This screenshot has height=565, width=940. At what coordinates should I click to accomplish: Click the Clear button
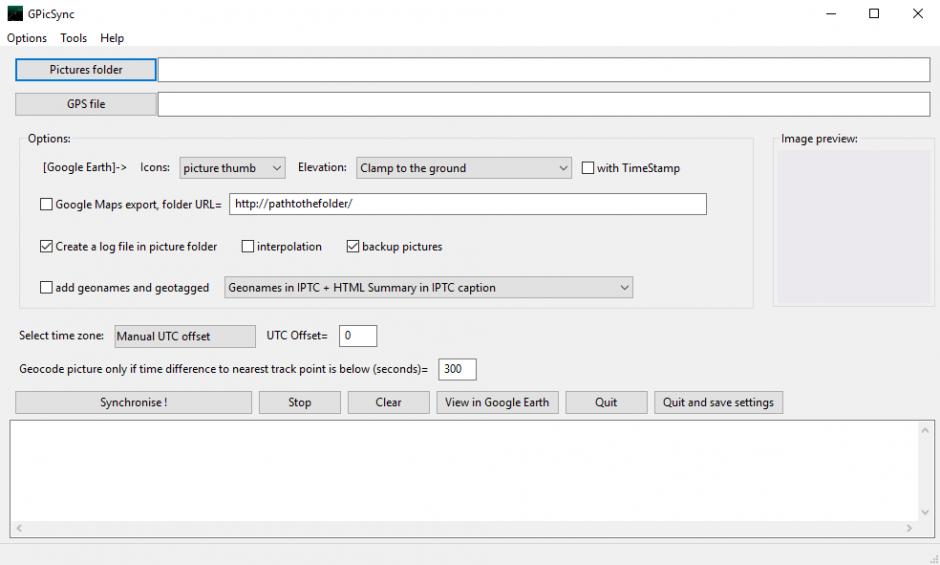[388, 402]
